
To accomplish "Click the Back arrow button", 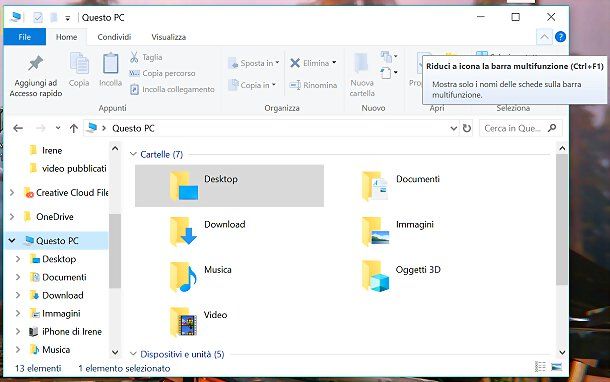I will click(x=18, y=128).
